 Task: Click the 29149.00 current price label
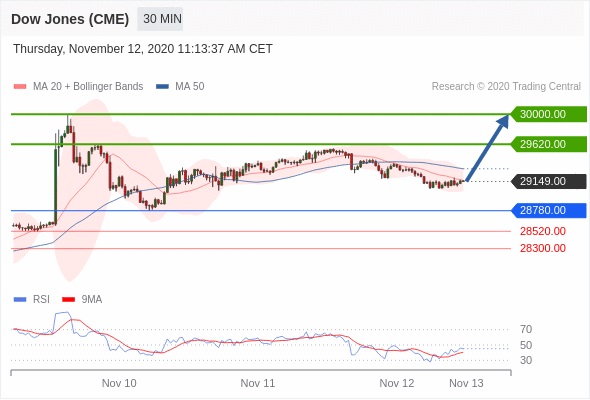(x=549, y=181)
